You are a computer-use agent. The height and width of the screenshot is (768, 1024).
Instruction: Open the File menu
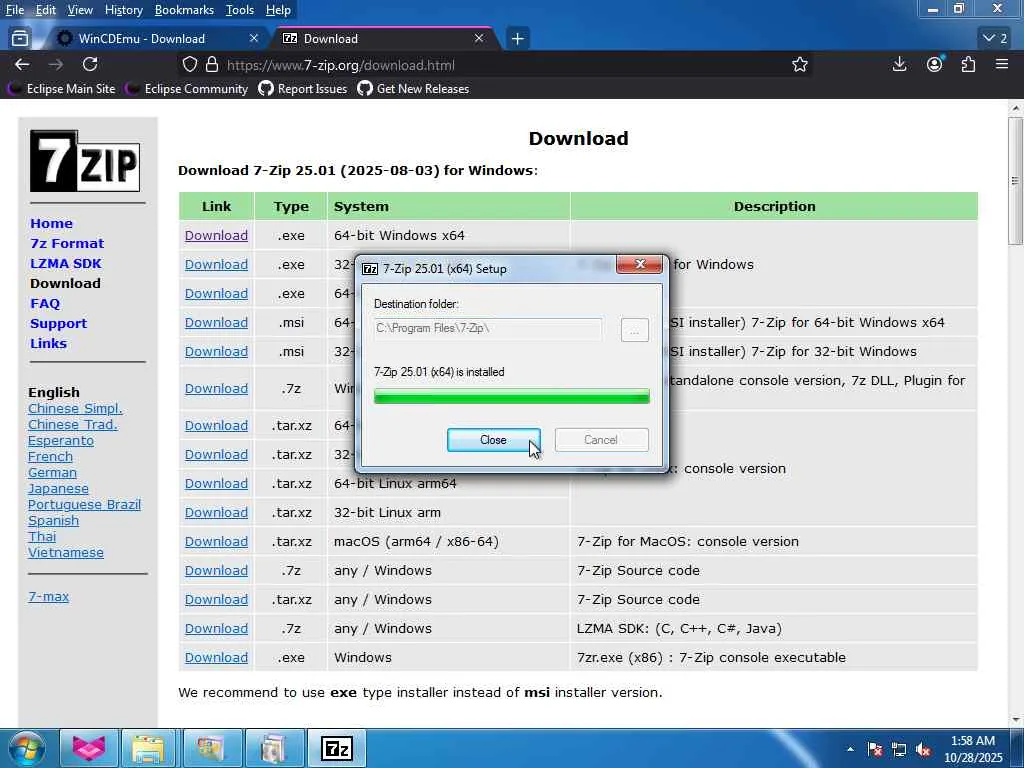pos(15,10)
